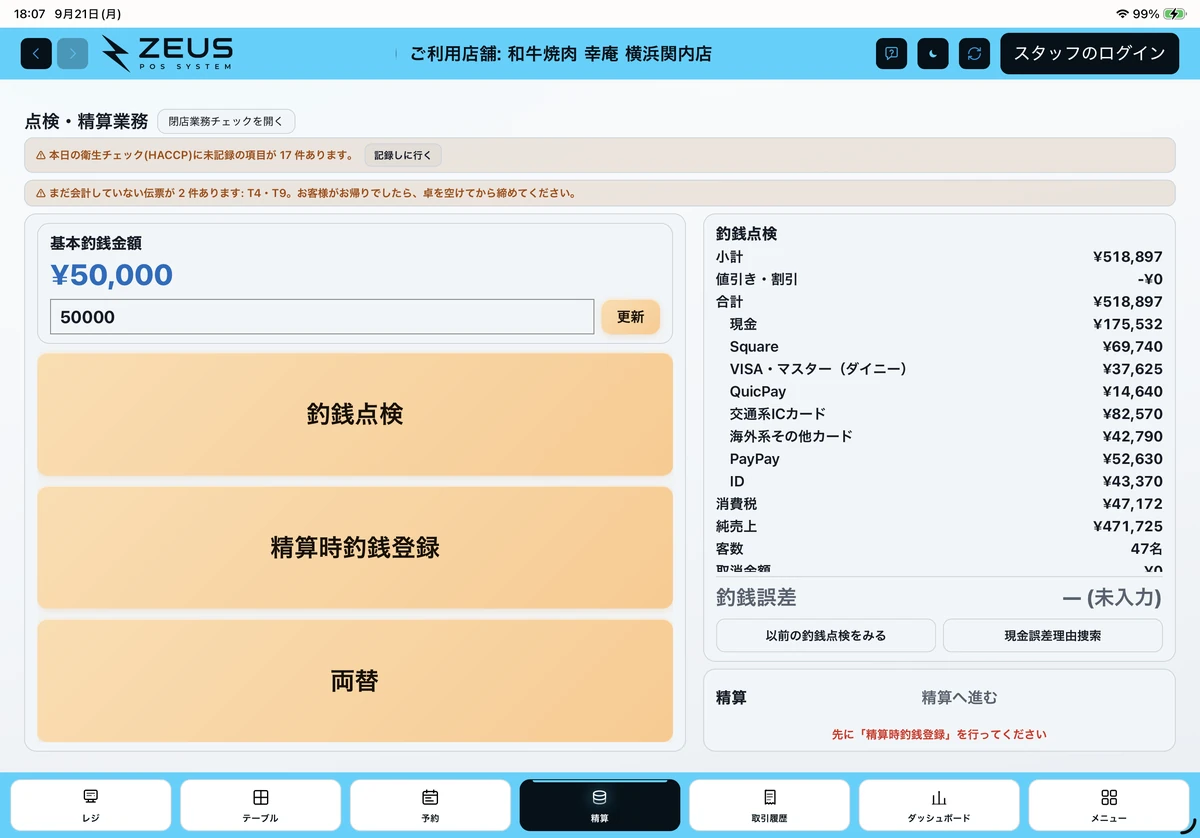Click 記録しに行く in the HACCP warning

point(403,155)
